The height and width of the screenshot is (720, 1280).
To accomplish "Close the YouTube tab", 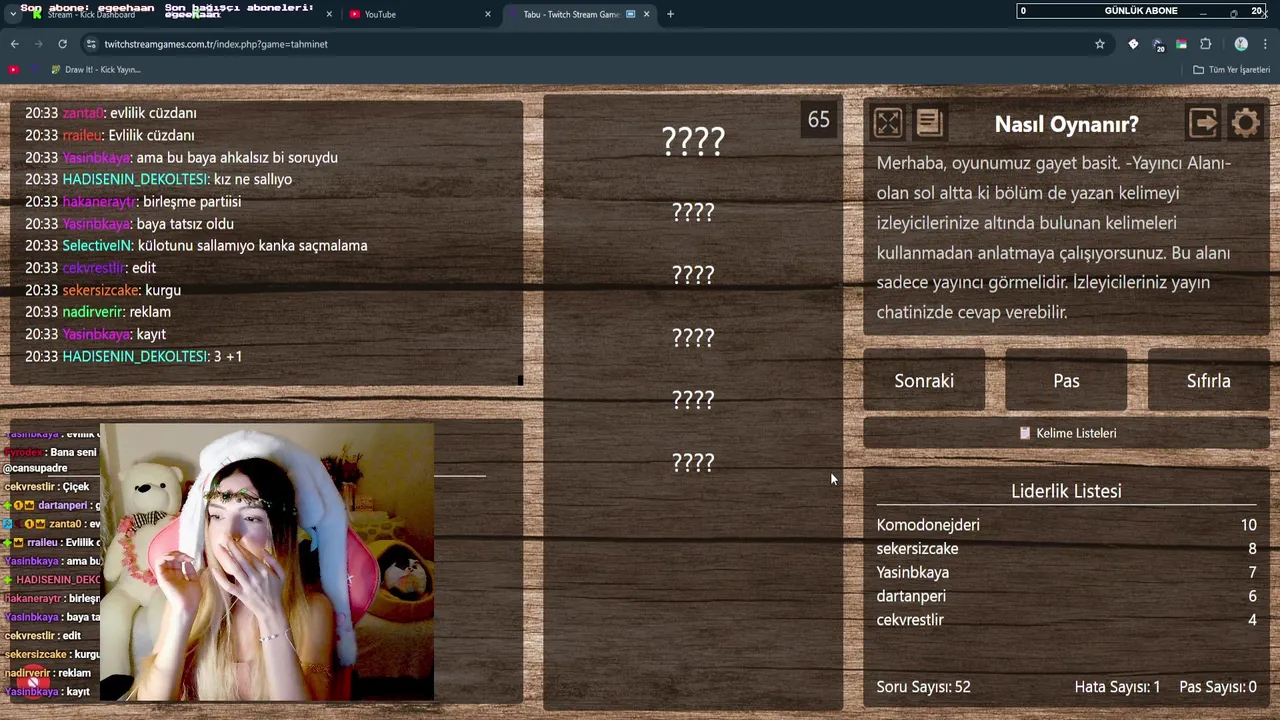I will tap(488, 14).
